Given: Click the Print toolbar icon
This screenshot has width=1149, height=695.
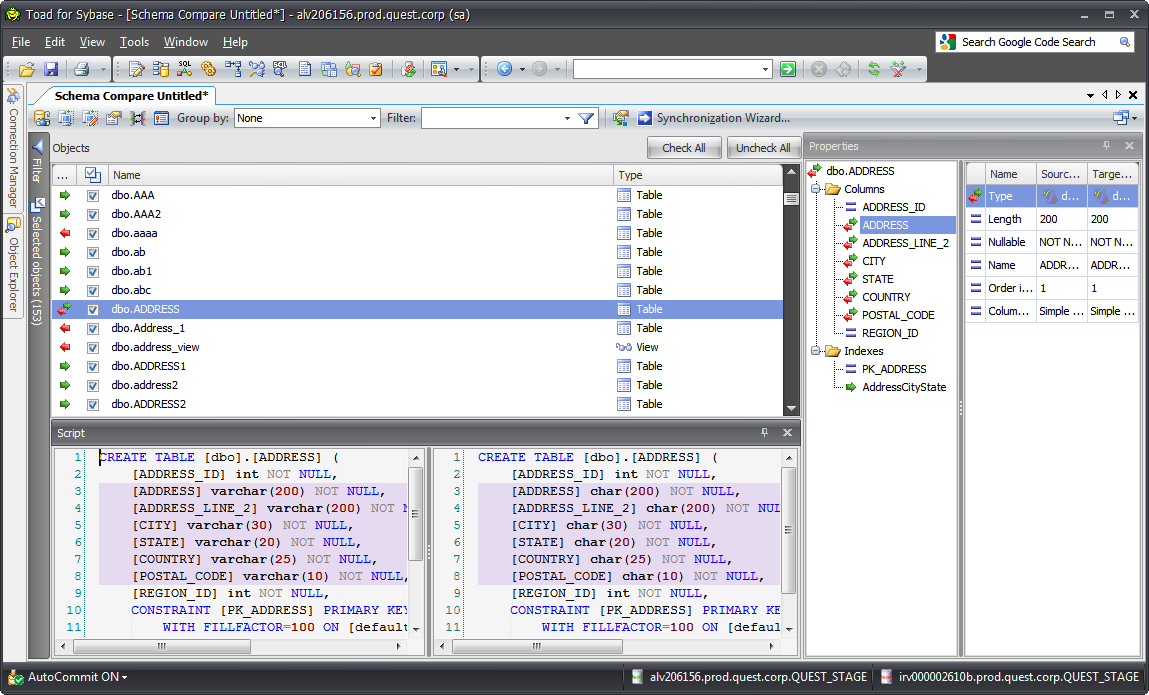Looking at the screenshot, I should pos(81,70).
